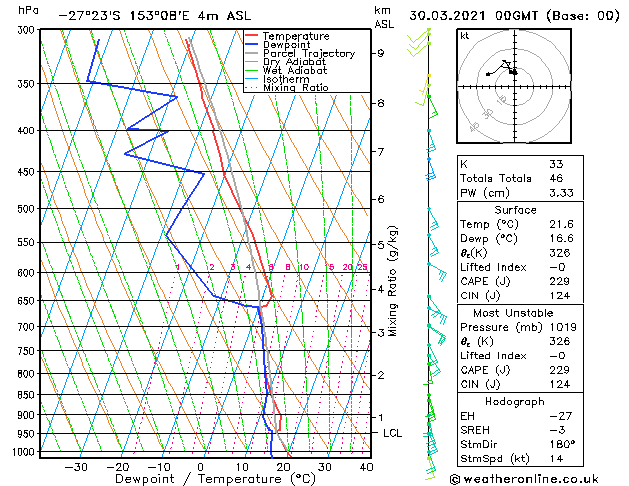Image resolution: width=629 pixels, height=486 pixels.
Task: Click the LCL marker label
Action: click(392, 433)
